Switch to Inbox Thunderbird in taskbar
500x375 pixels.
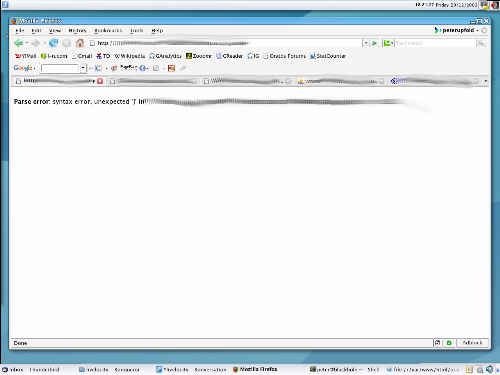[x=31, y=370]
